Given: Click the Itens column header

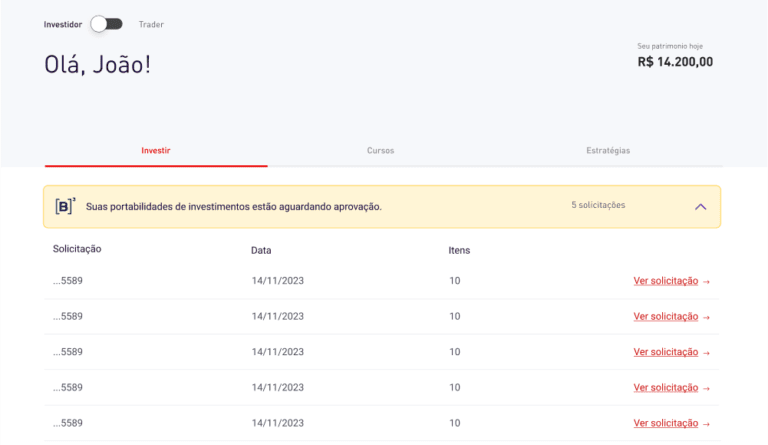Looking at the screenshot, I should pos(459,250).
